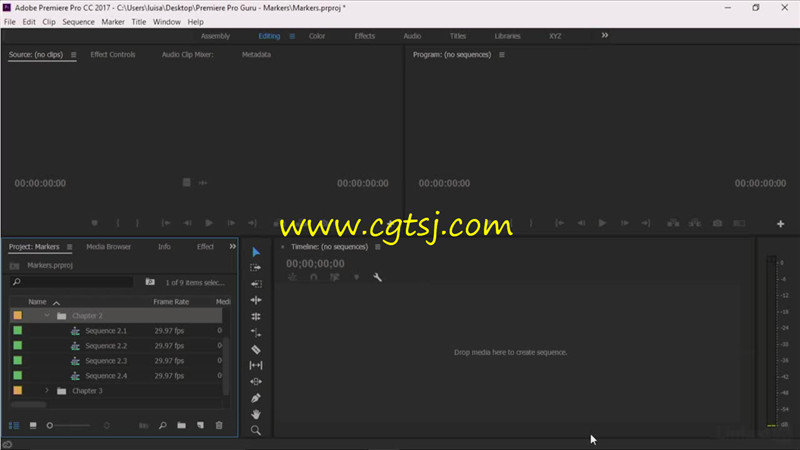Viewport: 800px width, 450px height.
Task: Open Project Markers panel menu
Action: pyautogui.click(x=69, y=247)
